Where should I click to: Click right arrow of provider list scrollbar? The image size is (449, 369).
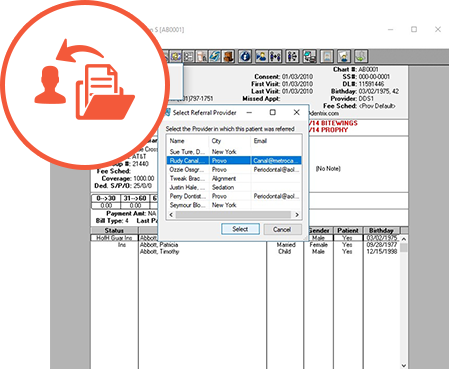pyautogui.click(x=297, y=215)
